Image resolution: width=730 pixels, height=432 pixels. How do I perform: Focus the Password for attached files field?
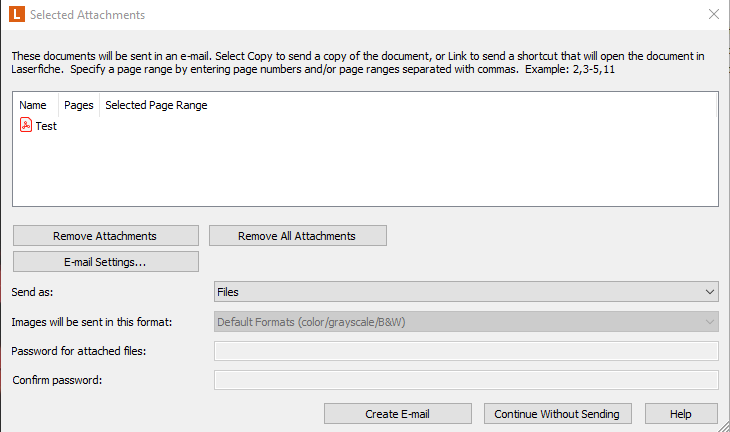point(466,351)
